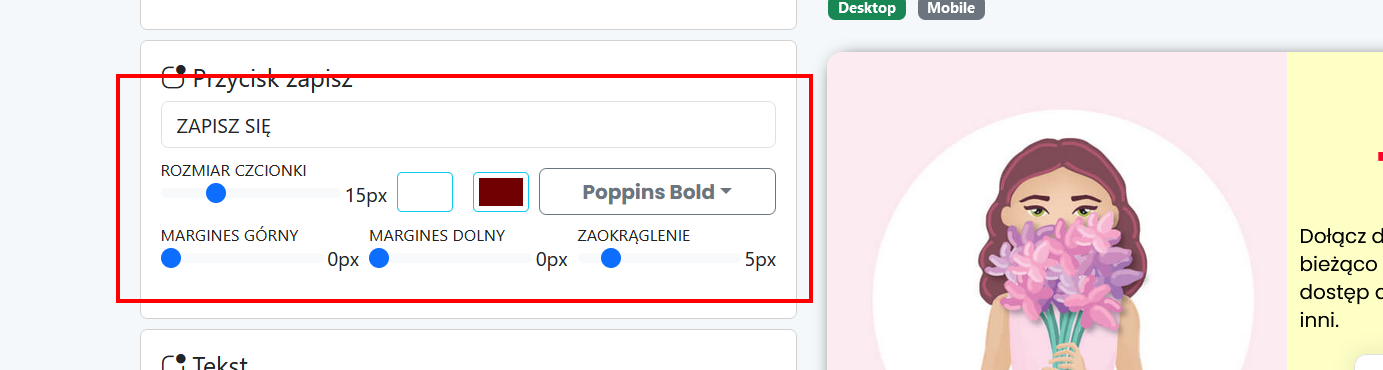Switch preview to Desktop
This screenshot has width=1383, height=370.
[x=866, y=8]
